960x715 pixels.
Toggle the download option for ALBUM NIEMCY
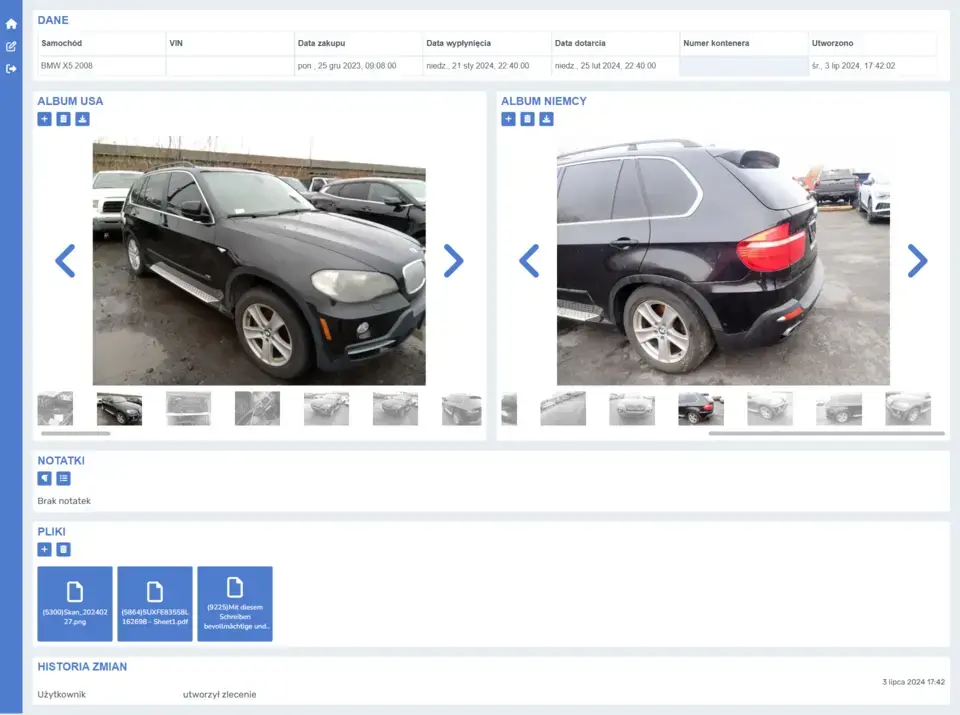click(x=546, y=118)
